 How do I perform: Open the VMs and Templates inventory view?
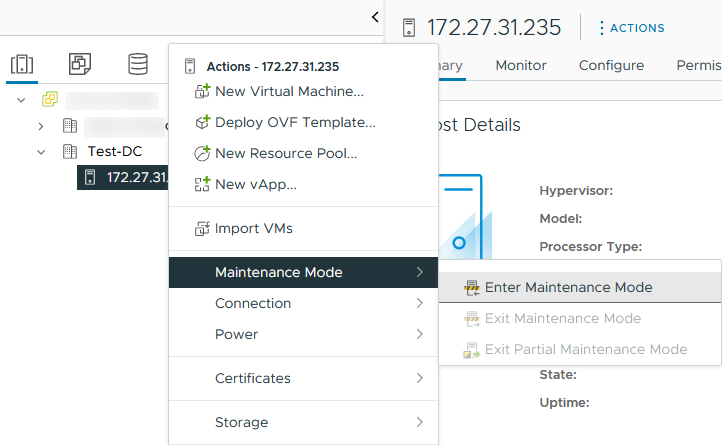(x=80, y=64)
